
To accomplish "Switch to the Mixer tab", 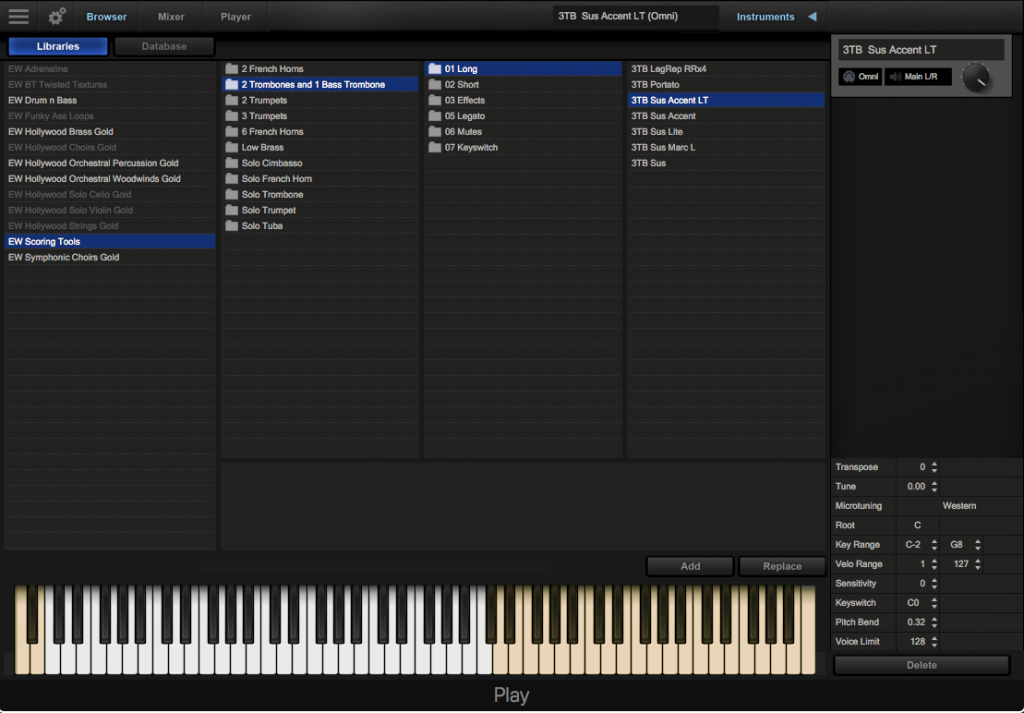I will coord(170,16).
